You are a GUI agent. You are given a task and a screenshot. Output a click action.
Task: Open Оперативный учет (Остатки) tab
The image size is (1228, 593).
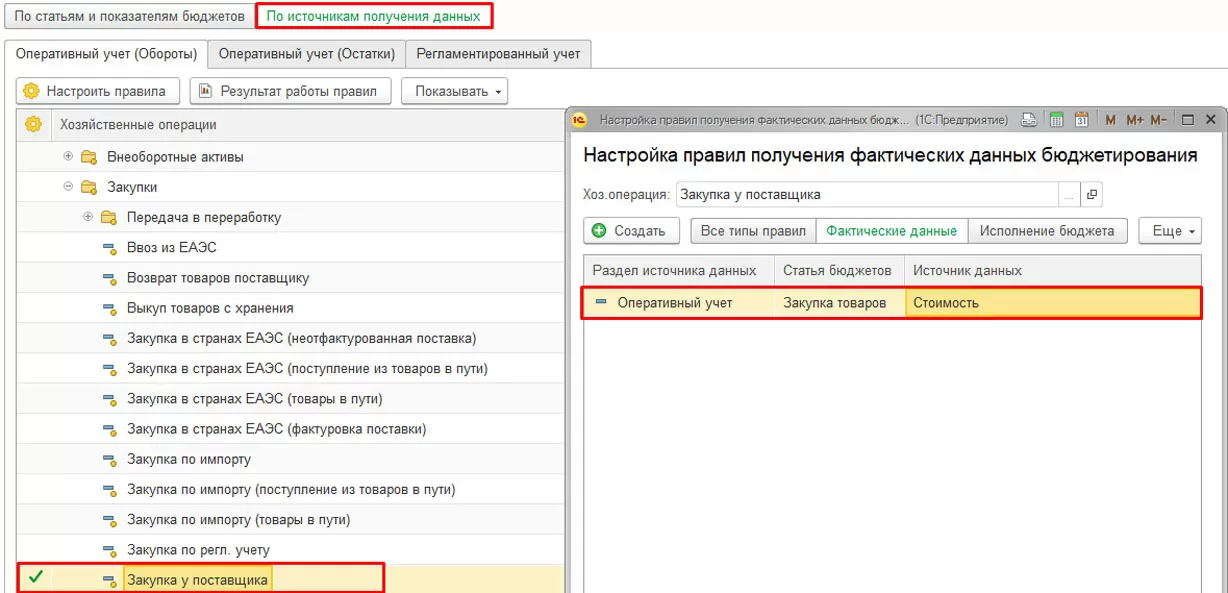point(307,54)
